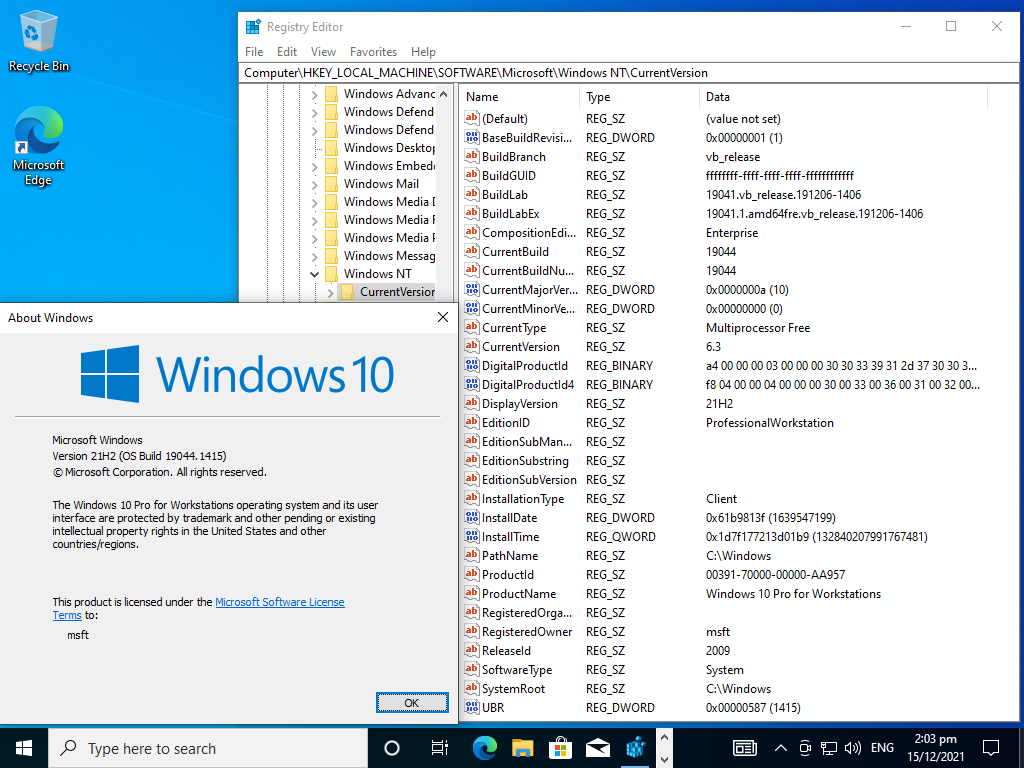The height and width of the screenshot is (768, 1024).
Task: Expand the CurrentVersion registry key
Action: (x=330, y=292)
